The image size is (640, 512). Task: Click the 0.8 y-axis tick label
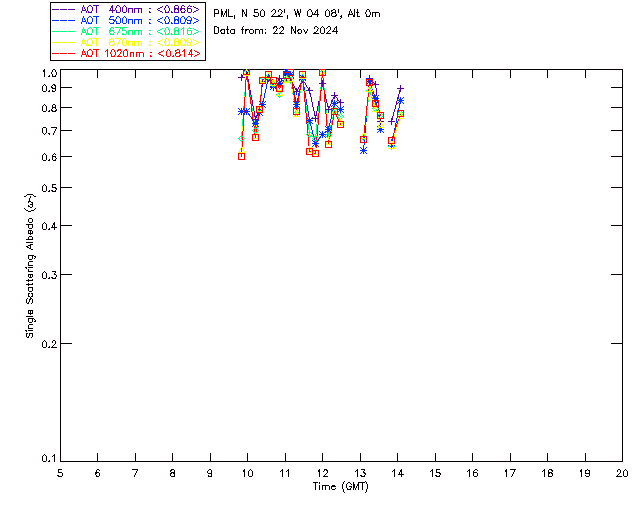tap(49, 108)
